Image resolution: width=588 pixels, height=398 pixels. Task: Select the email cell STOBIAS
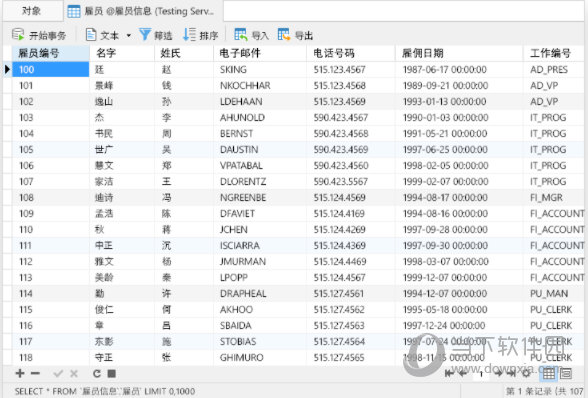(260, 342)
